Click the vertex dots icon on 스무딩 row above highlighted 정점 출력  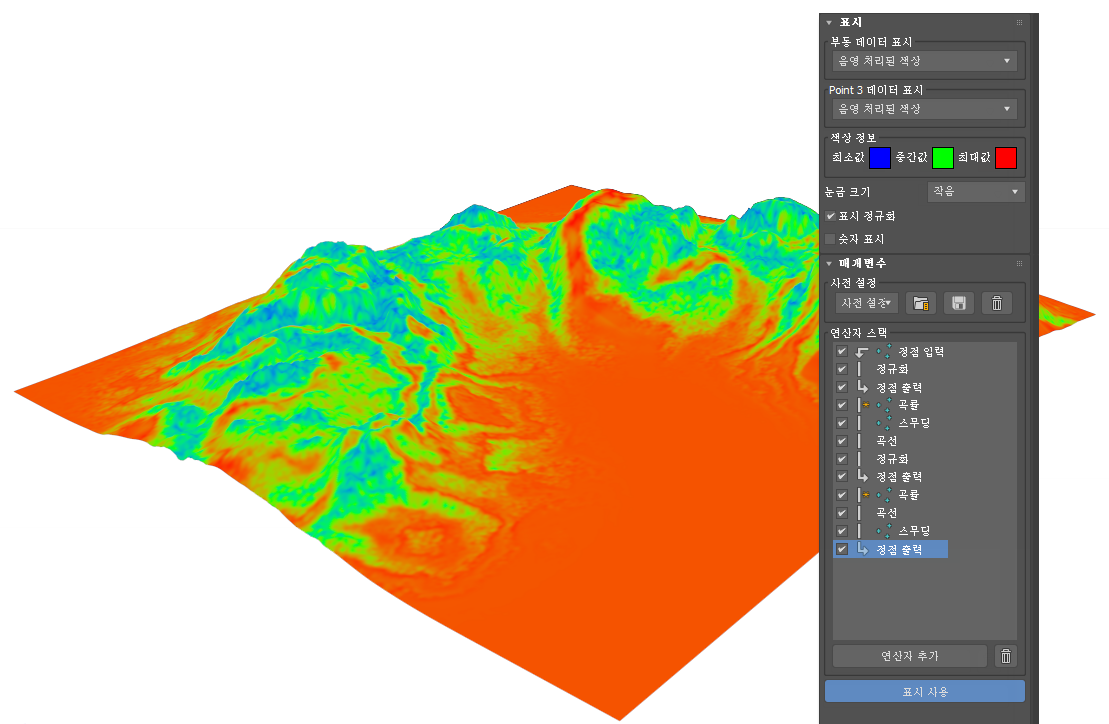884,531
